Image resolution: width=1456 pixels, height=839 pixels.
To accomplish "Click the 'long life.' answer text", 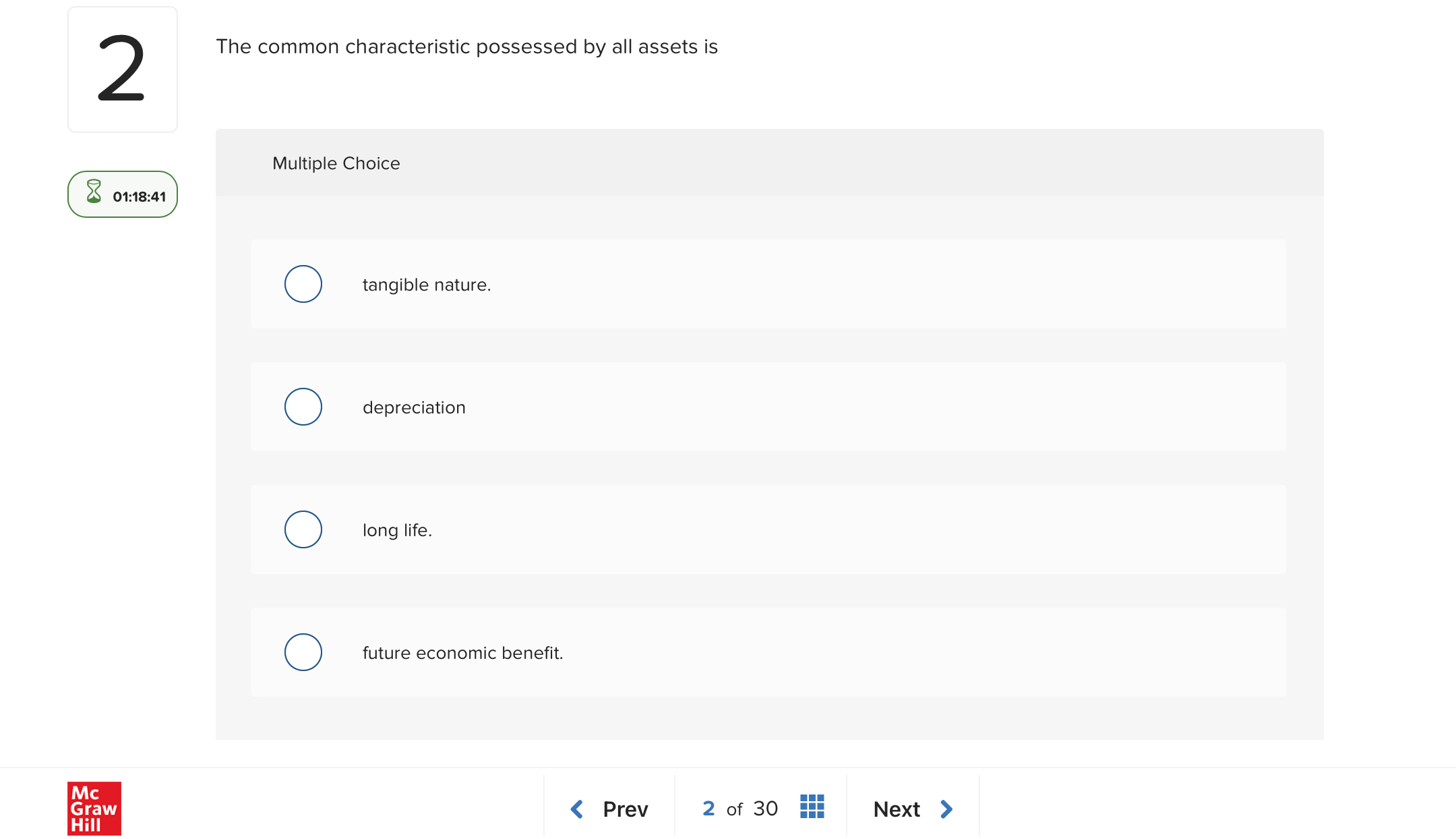I will pos(397,530).
